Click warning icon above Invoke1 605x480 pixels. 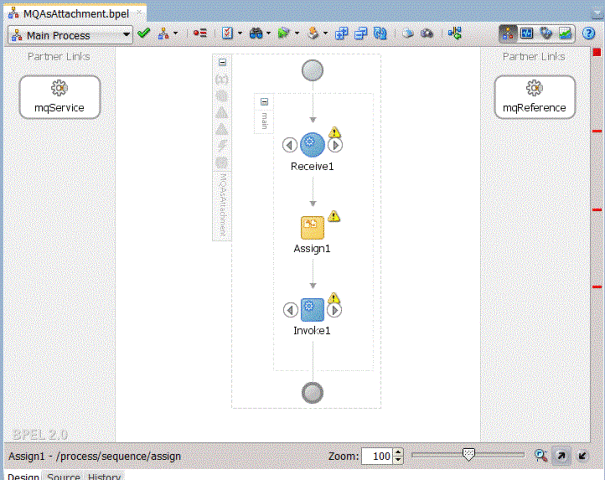tap(334, 298)
